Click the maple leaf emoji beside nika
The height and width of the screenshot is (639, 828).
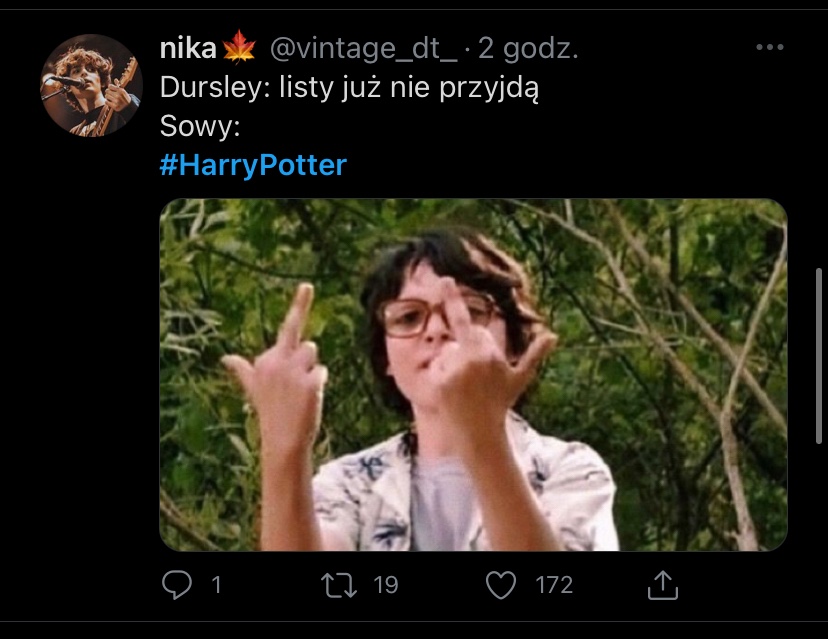(x=241, y=47)
